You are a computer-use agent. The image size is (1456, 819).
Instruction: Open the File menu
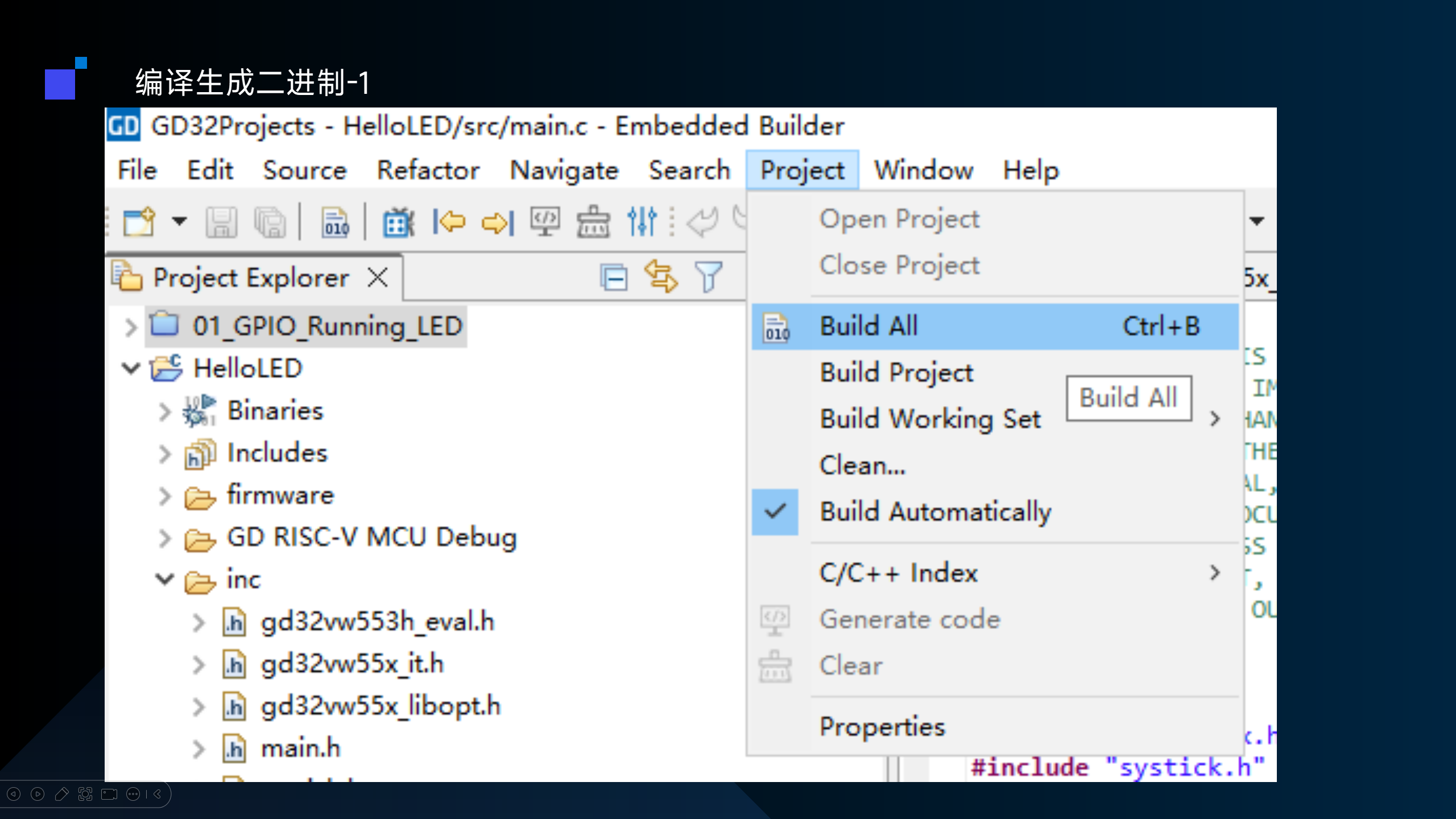point(137,170)
